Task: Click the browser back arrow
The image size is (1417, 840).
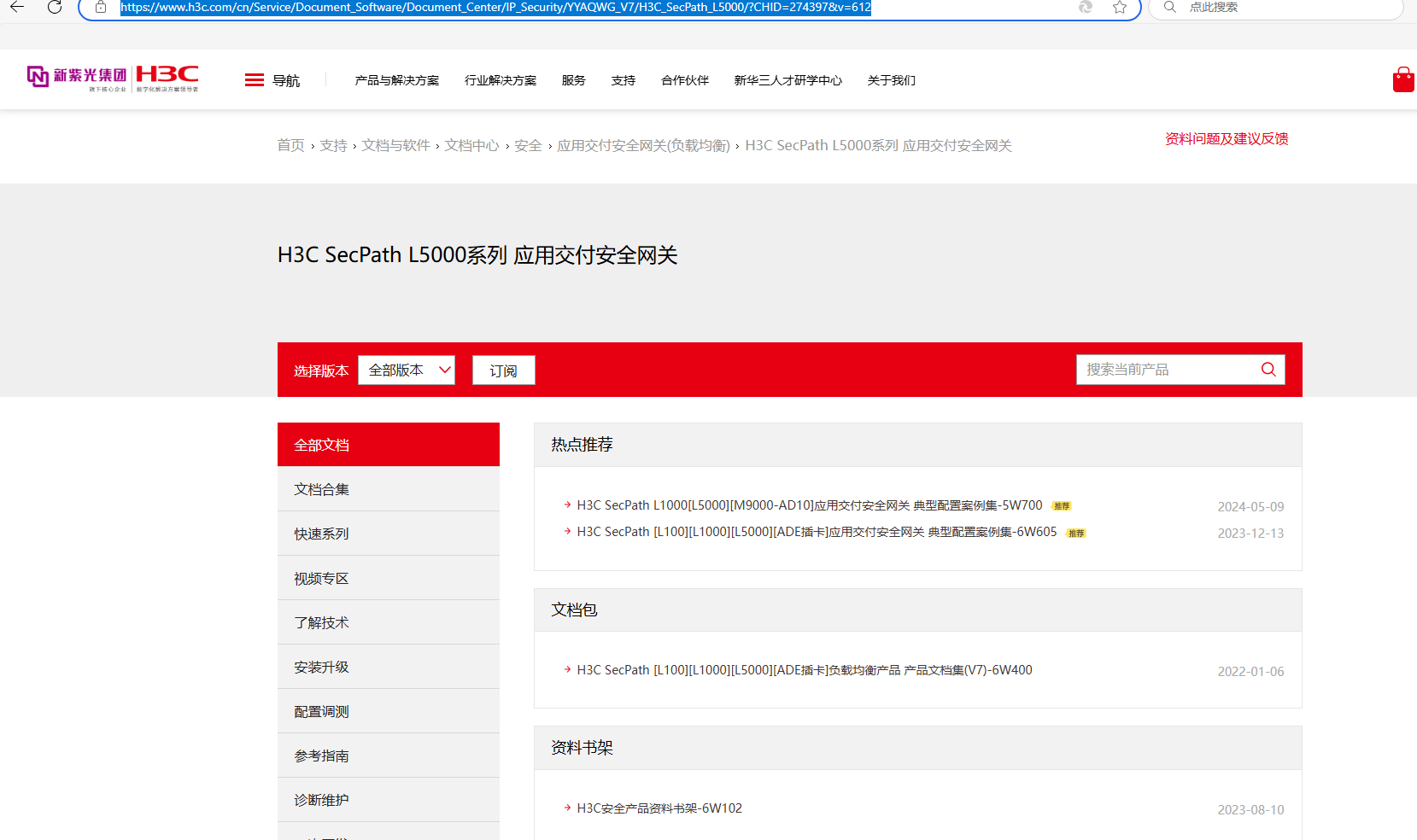Action: tap(17, 7)
